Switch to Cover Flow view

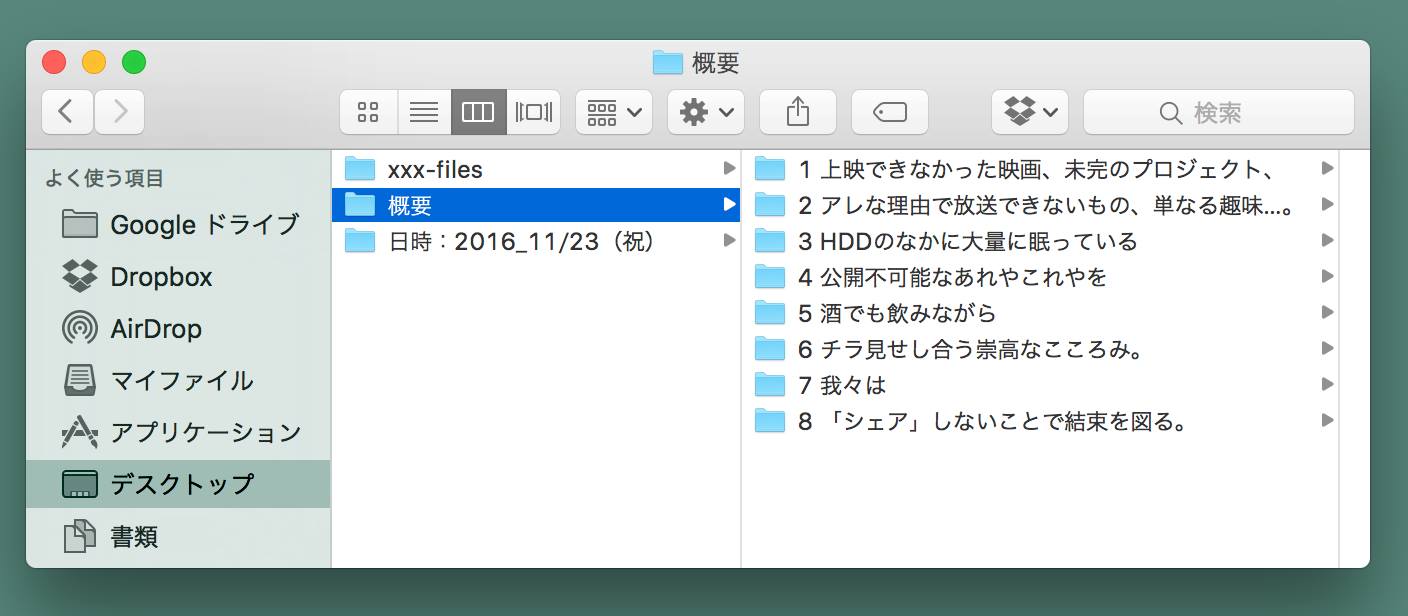tap(533, 112)
